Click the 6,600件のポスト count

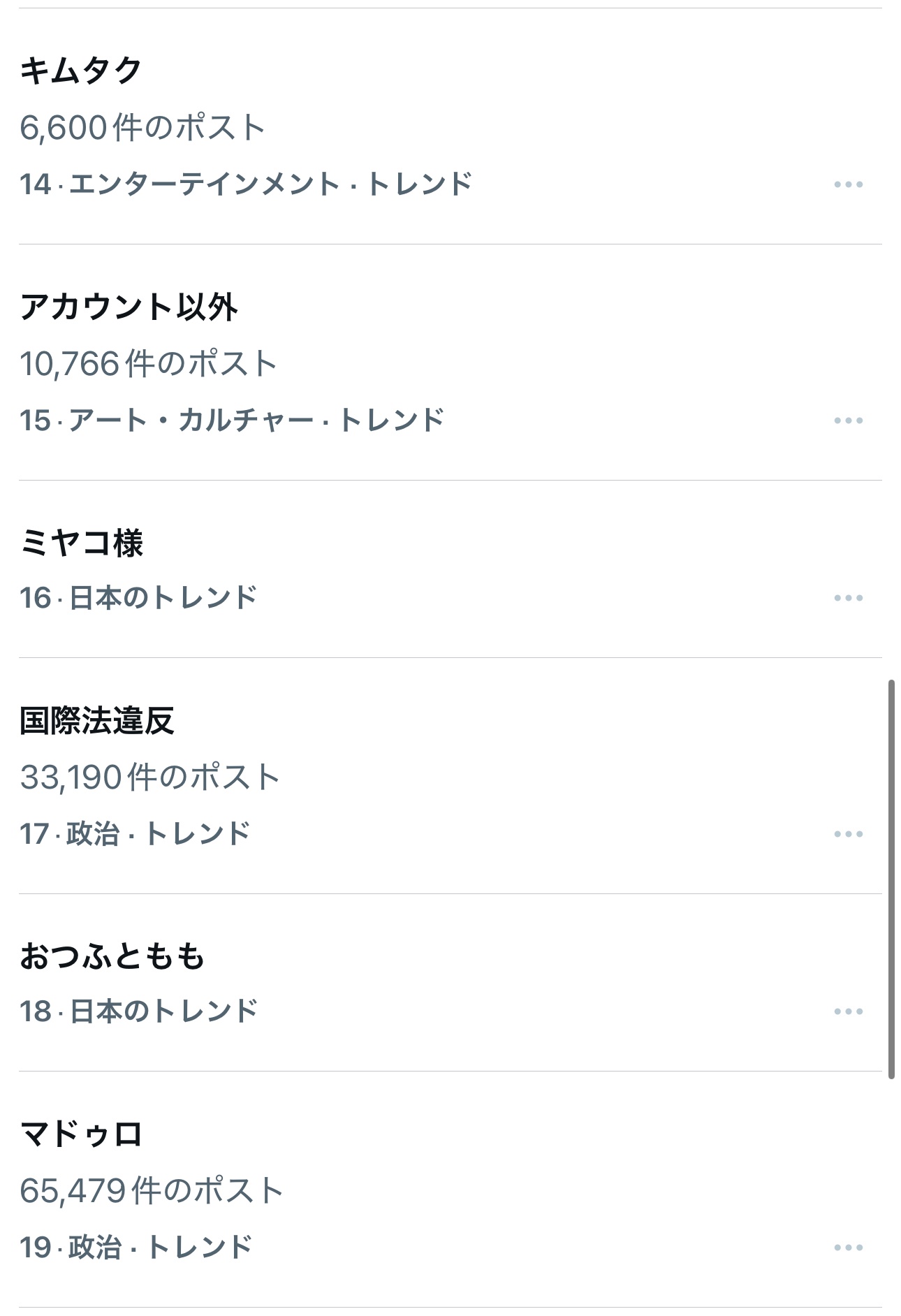tap(142, 128)
